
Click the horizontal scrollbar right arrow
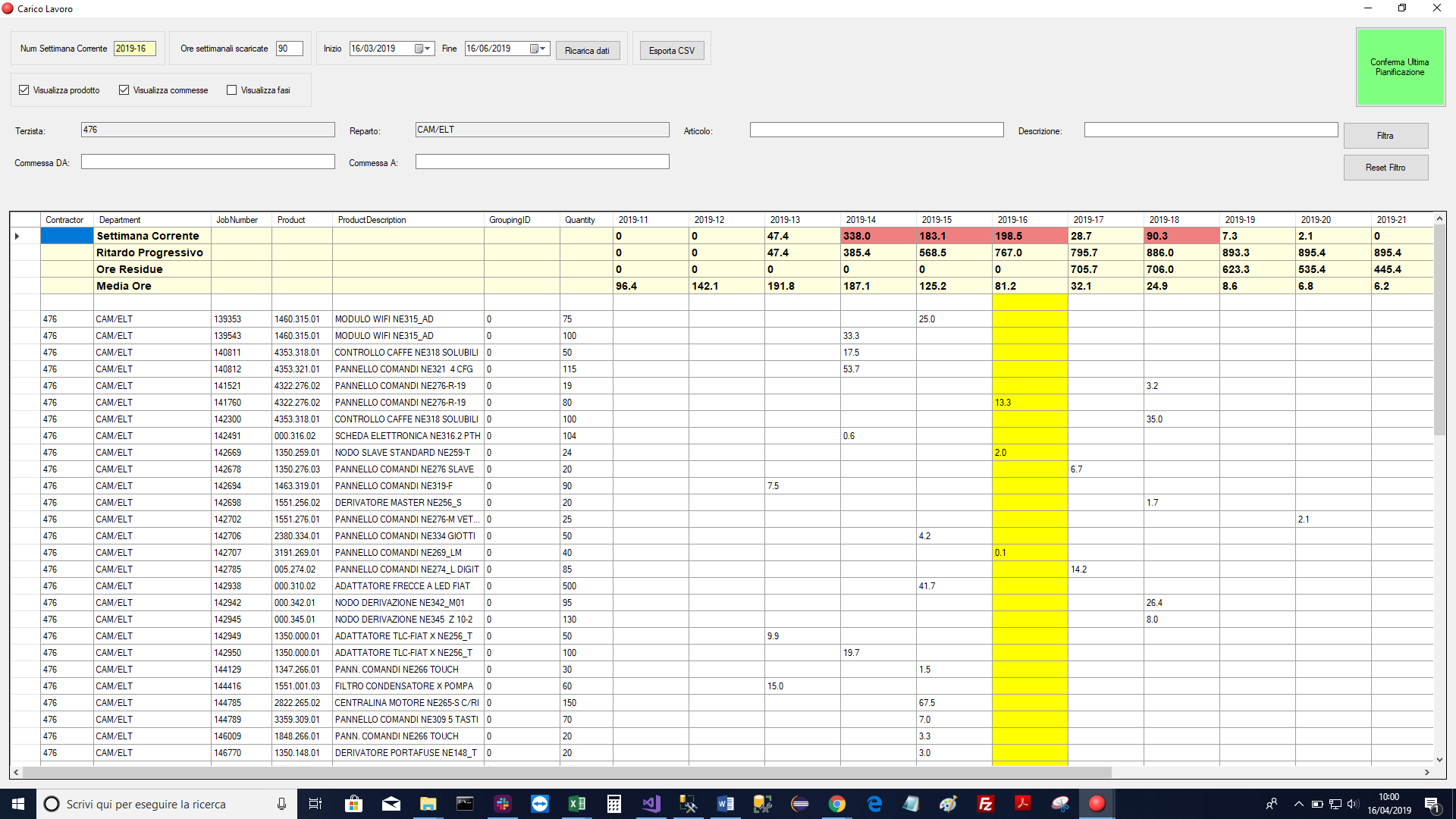point(1427,772)
